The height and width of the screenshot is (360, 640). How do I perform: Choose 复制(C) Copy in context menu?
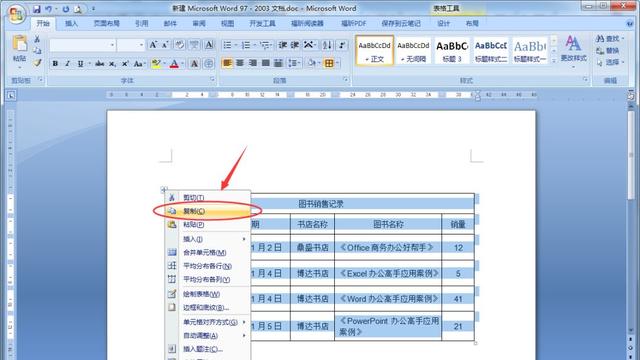(x=208, y=211)
